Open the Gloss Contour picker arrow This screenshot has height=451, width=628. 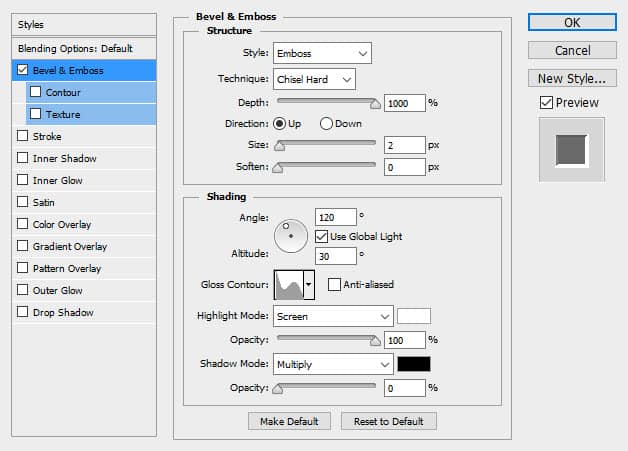pyautogui.click(x=309, y=285)
